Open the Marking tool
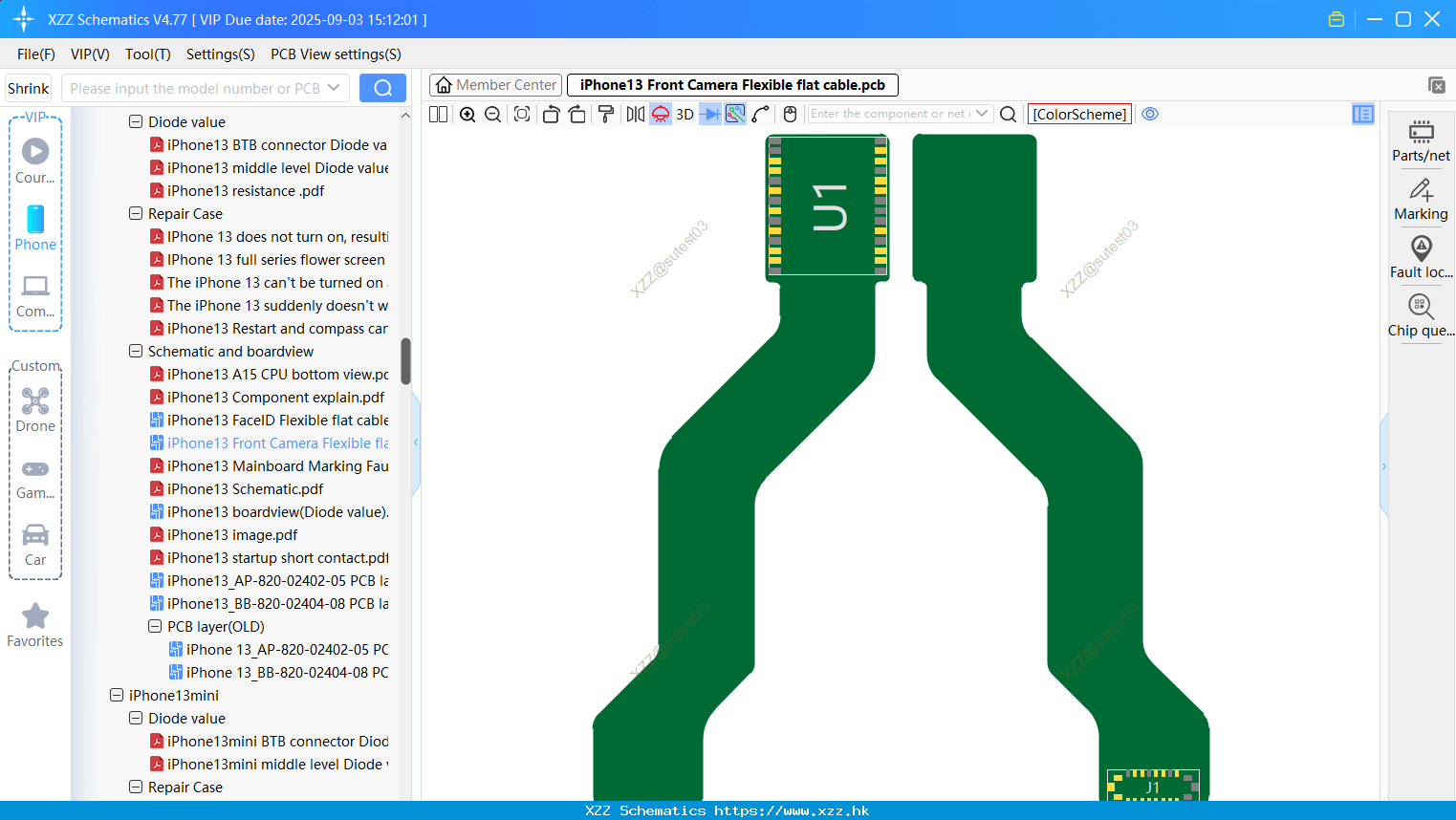This screenshot has height=820, width=1456. click(x=1421, y=200)
